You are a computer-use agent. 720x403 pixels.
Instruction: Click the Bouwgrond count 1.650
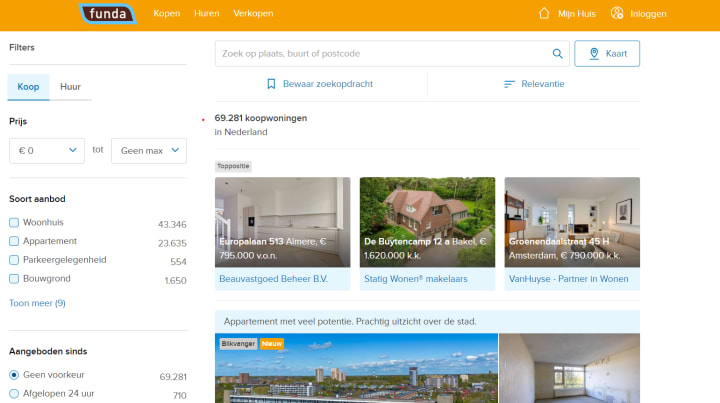tap(175, 280)
